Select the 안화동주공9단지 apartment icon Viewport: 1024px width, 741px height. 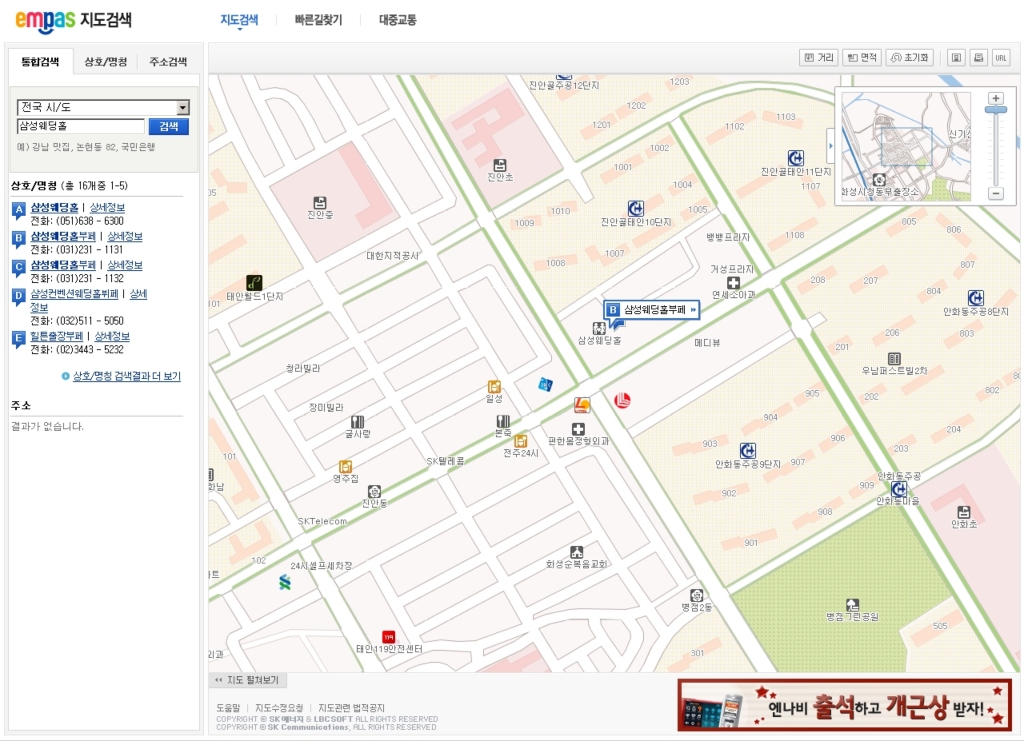(x=748, y=450)
